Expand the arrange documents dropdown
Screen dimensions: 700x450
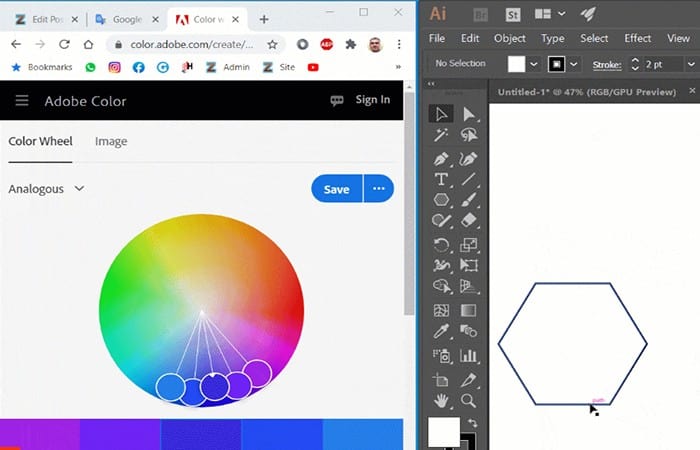(x=561, y=14)
